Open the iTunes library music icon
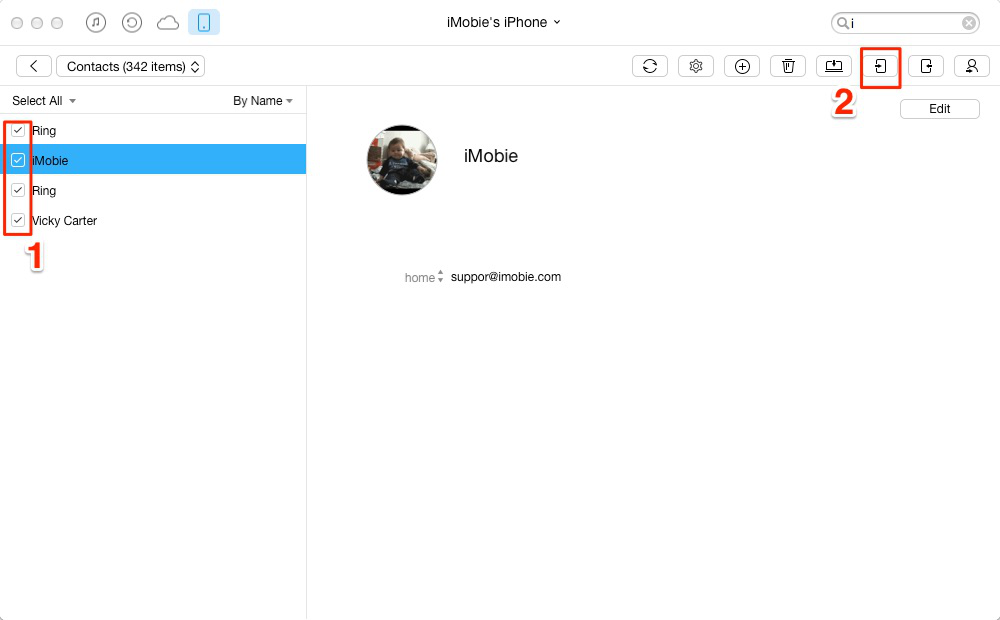Image resolution: width=1000 pixels, height=620 pixels. pyautogui.click(x=96, y=23)
